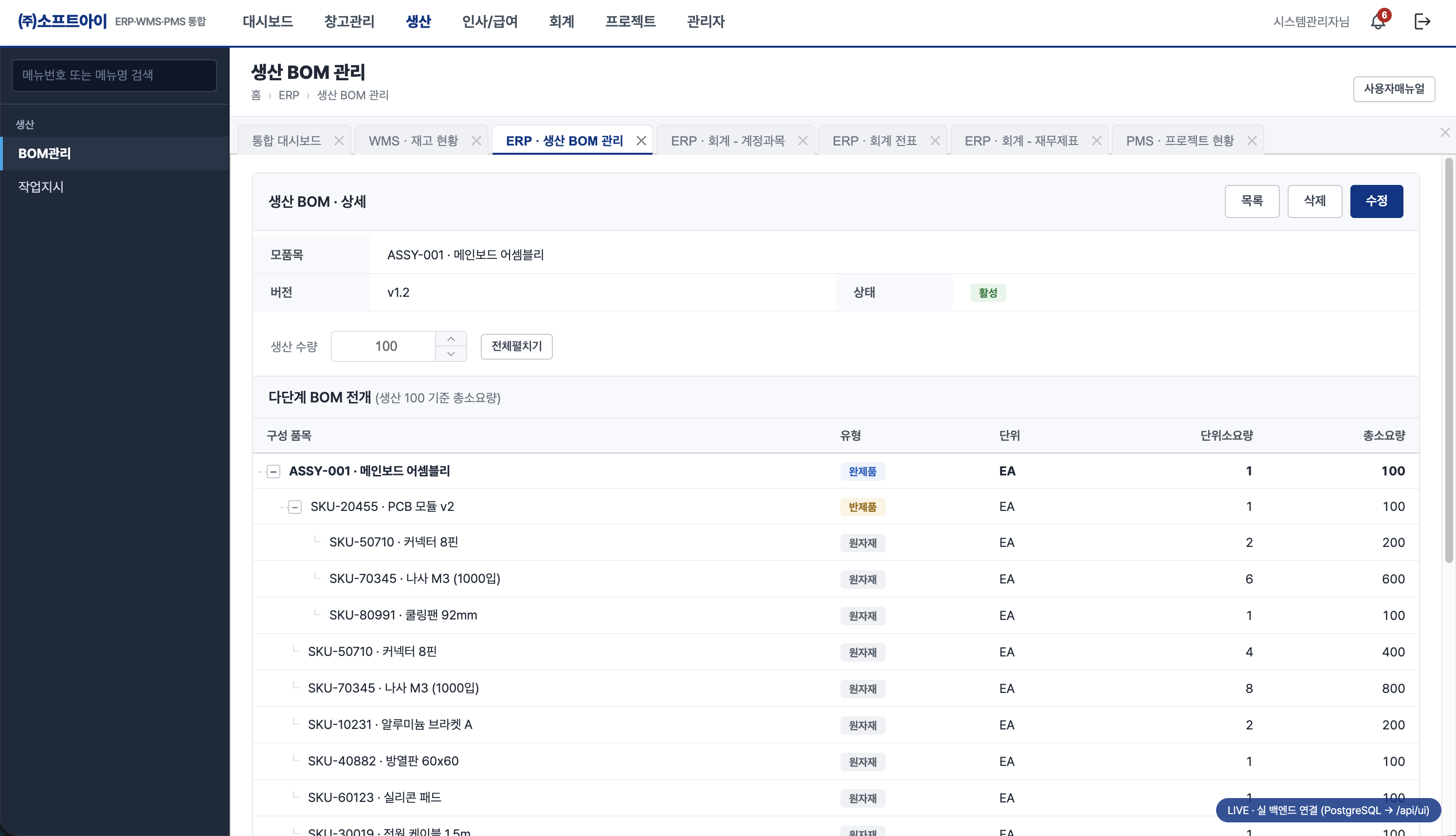Click the blue 수정 button
Viewport: 1456px width, 836px height.
pyautogui.click(x=1376, y=201)
